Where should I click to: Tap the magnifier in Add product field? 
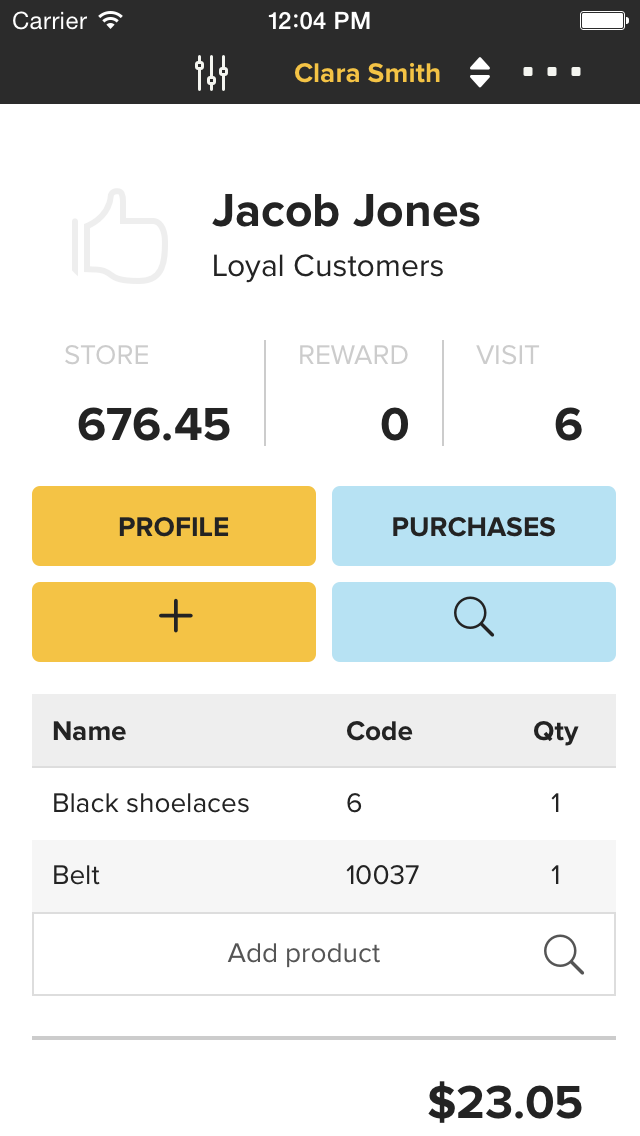pos(564,954)
